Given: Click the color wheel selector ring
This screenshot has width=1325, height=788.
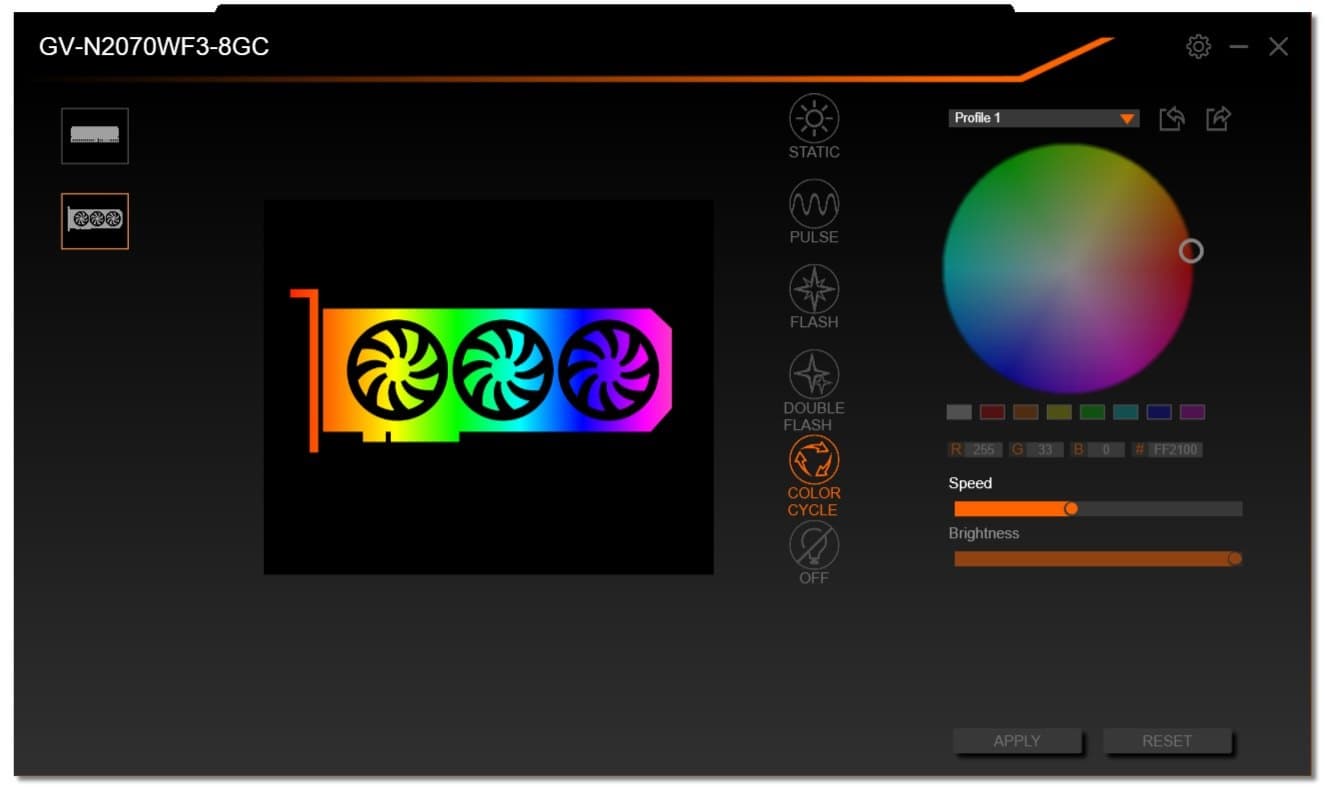Looking at the screenshot, I should pos(1191,251).
